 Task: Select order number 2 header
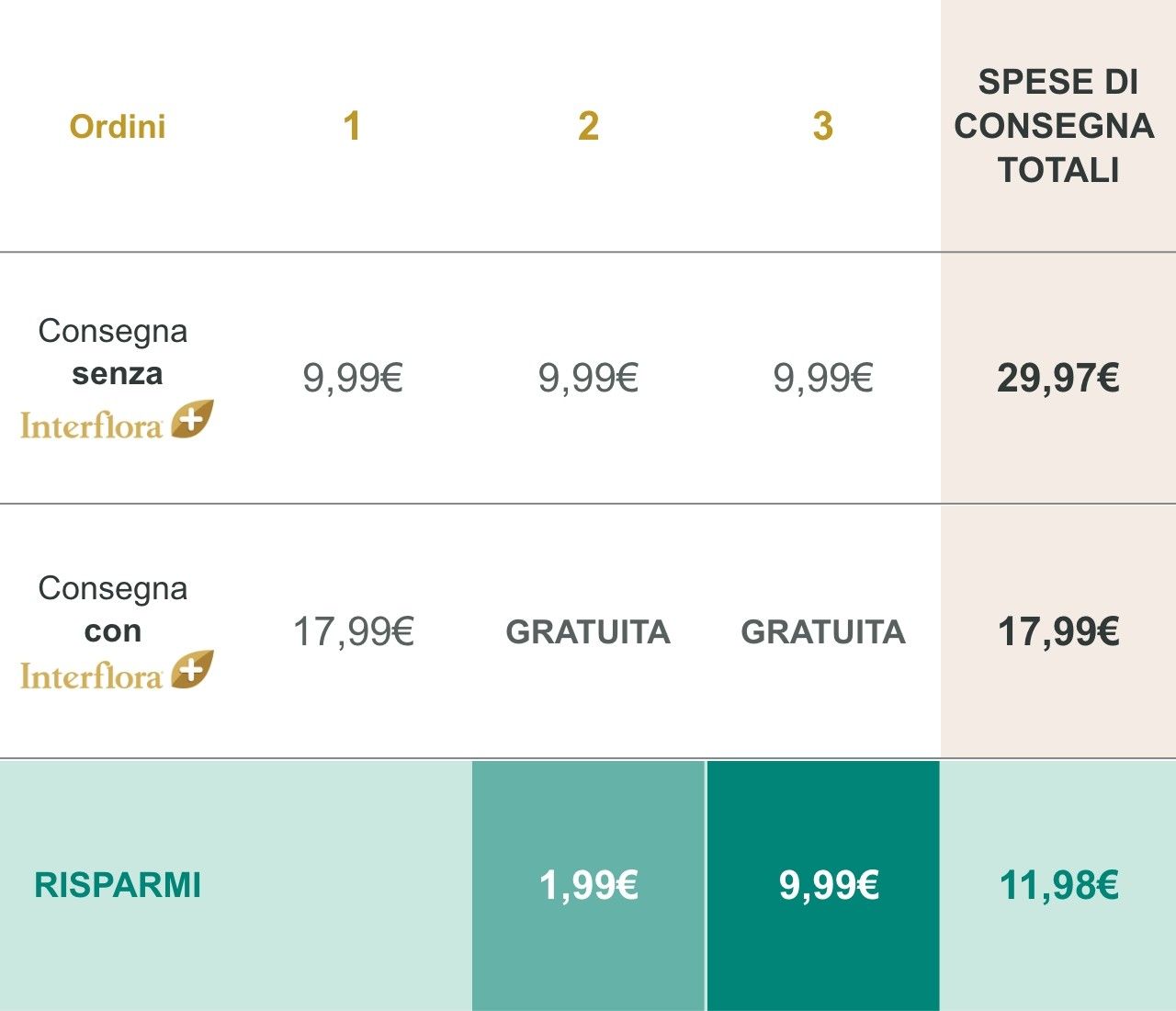click(588, 126)
